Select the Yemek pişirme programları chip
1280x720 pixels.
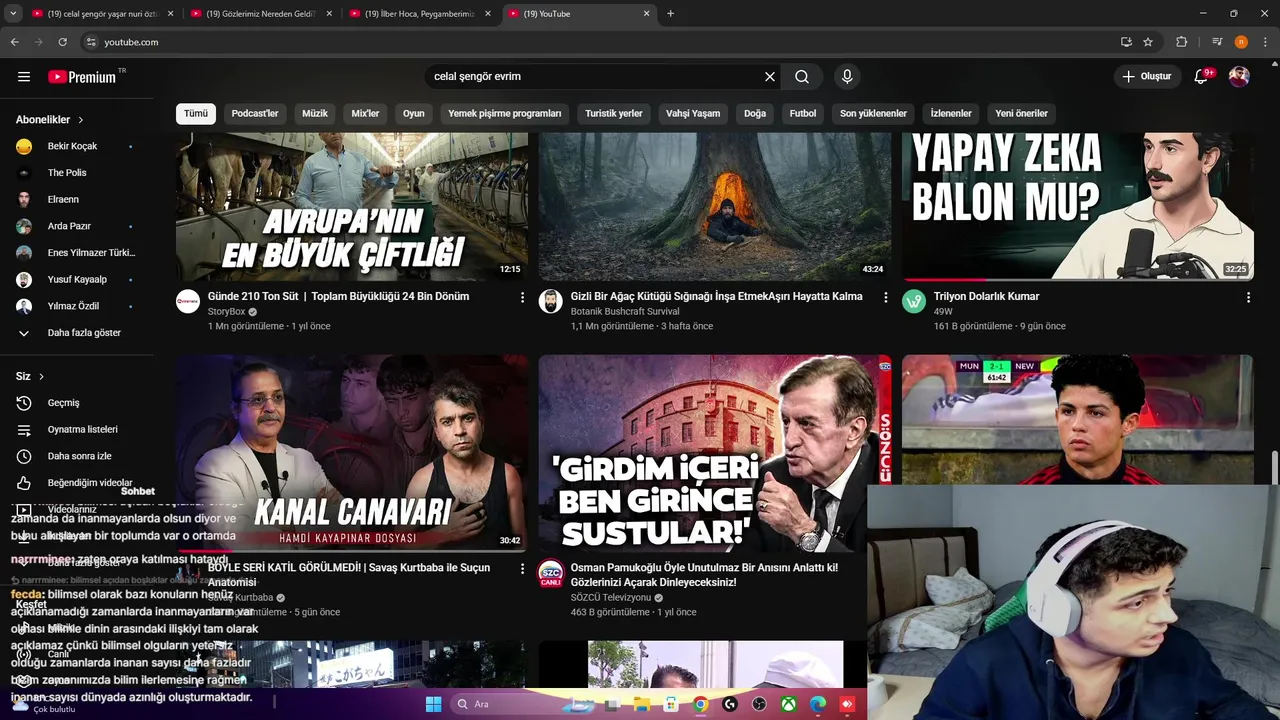(505, 113)
